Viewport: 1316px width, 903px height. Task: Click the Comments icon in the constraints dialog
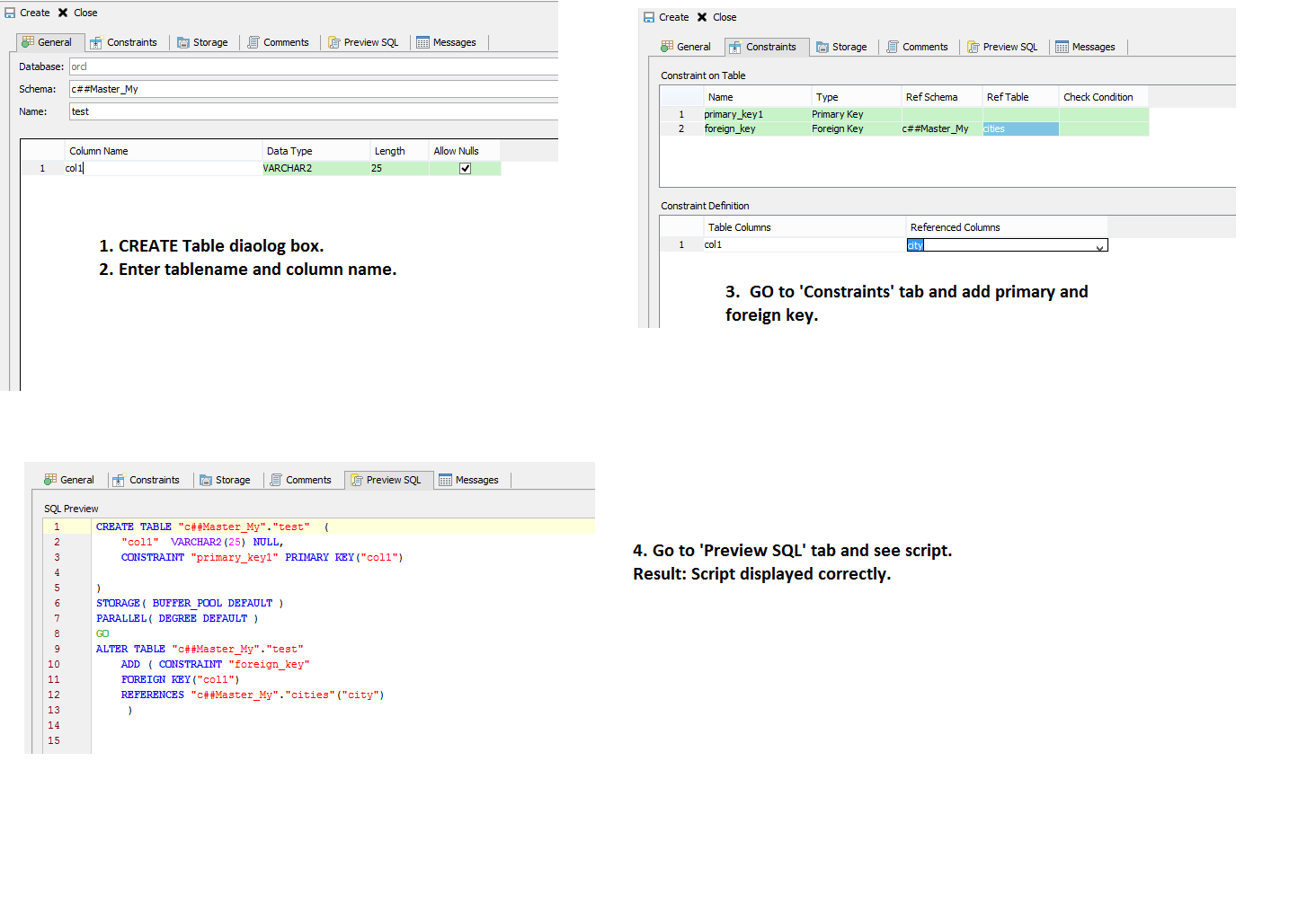coord(890,46)
